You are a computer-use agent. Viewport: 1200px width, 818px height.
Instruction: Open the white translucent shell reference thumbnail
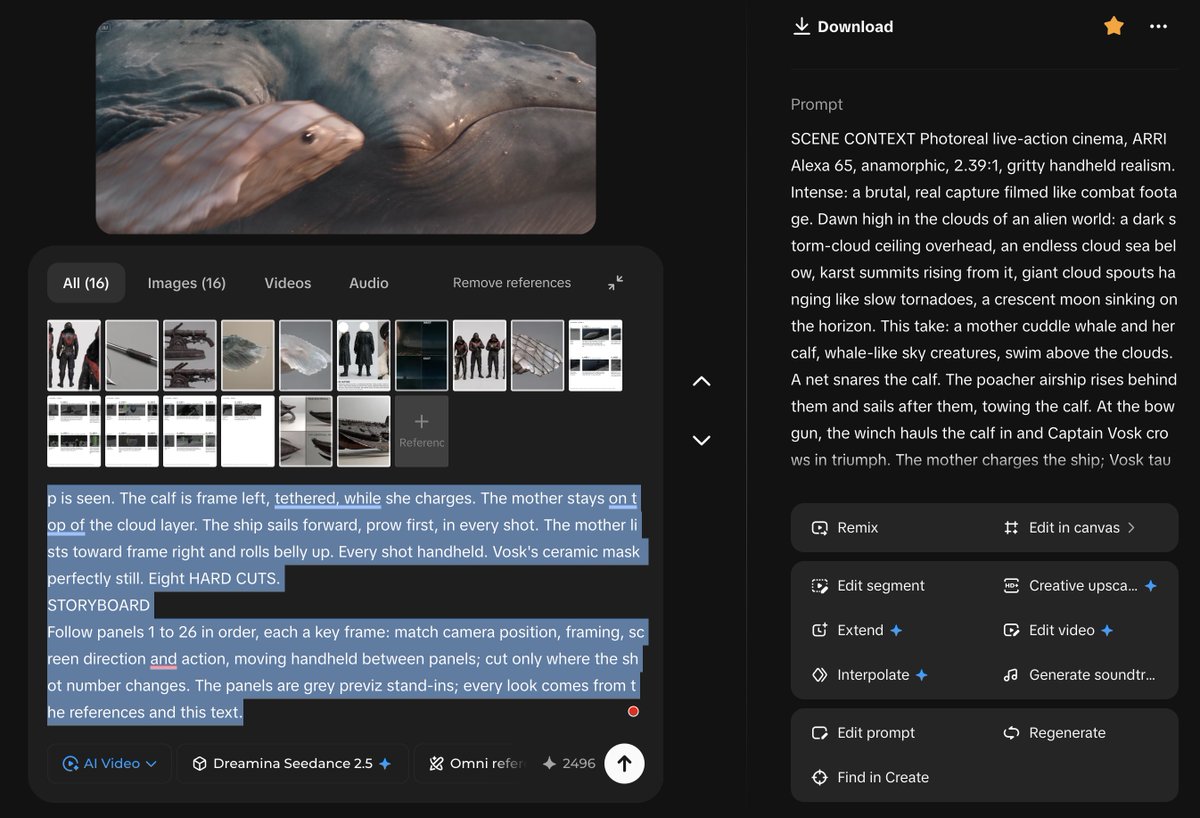[306, 355]
